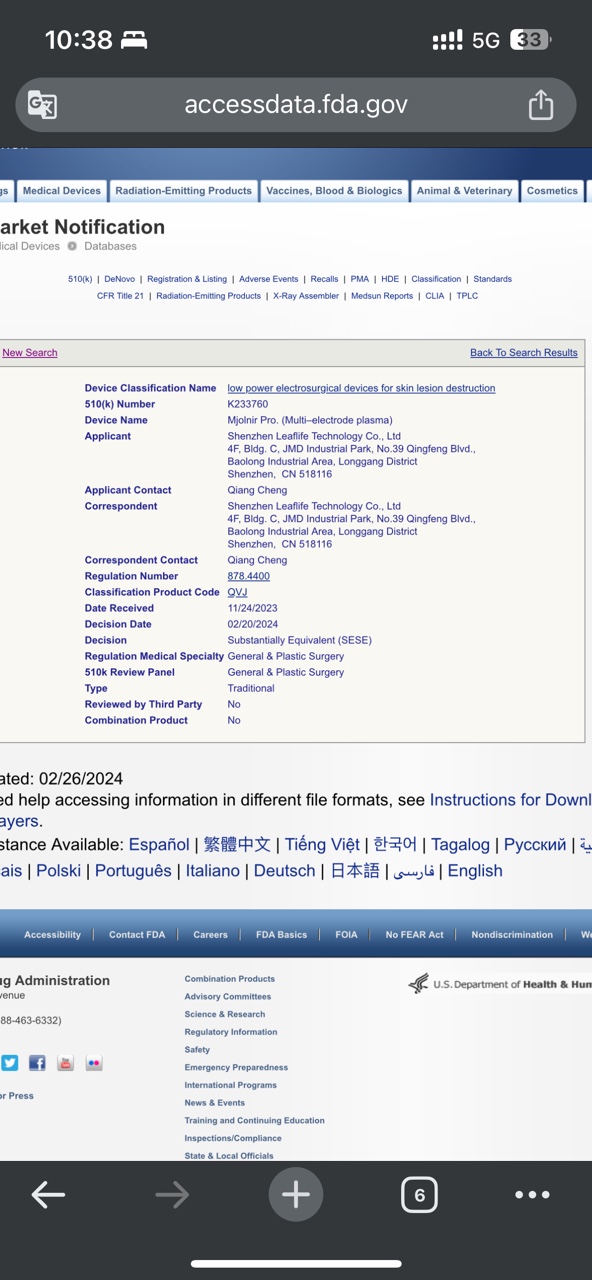Image resolution: width=592 pixels, height=1280 pixels.
Task: Open FOIA in footer bar
Action: tap(346, 935)
